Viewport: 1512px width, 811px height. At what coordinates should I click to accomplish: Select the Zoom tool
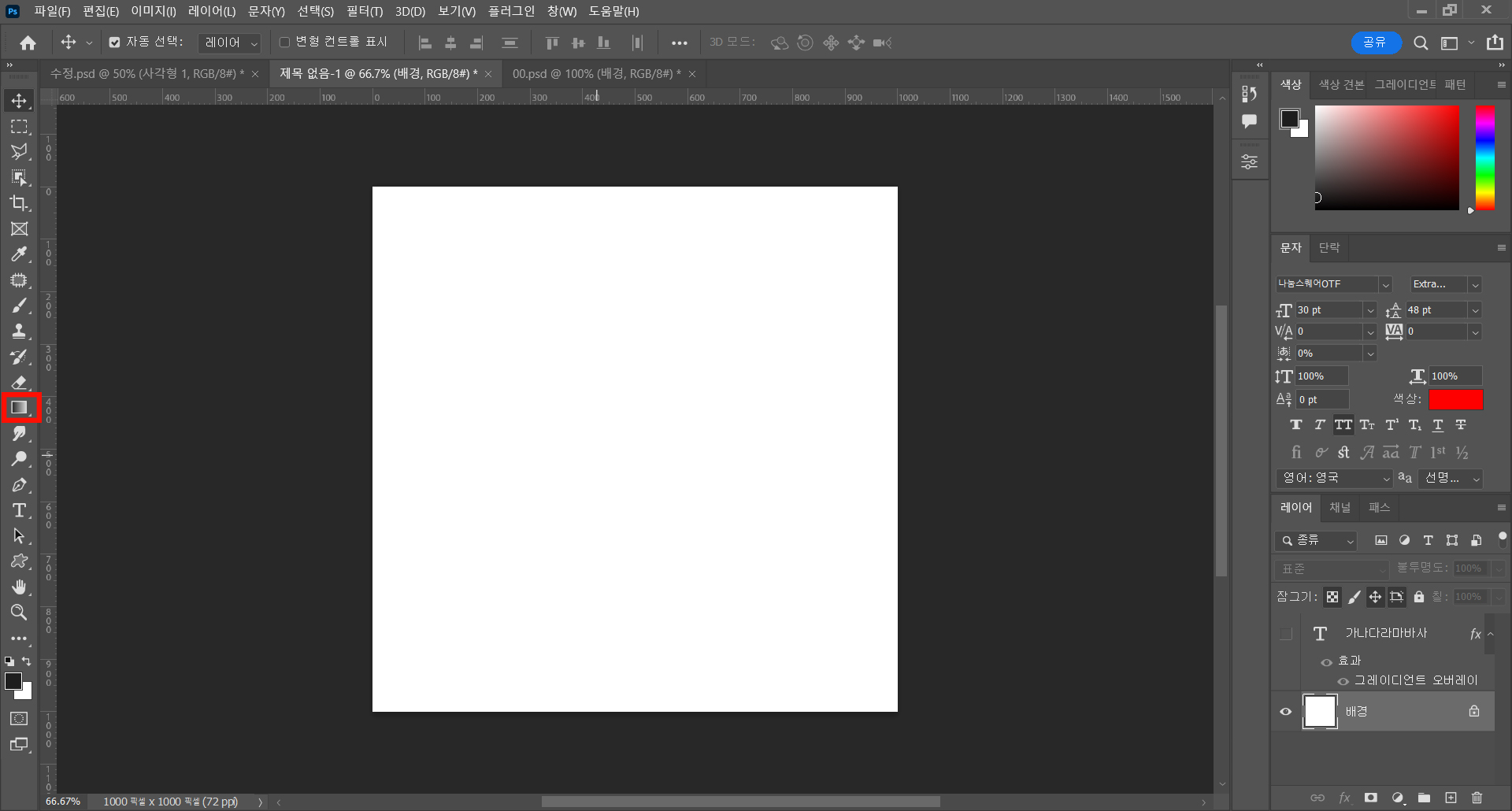pyautogui.click(x=20, y=613)
